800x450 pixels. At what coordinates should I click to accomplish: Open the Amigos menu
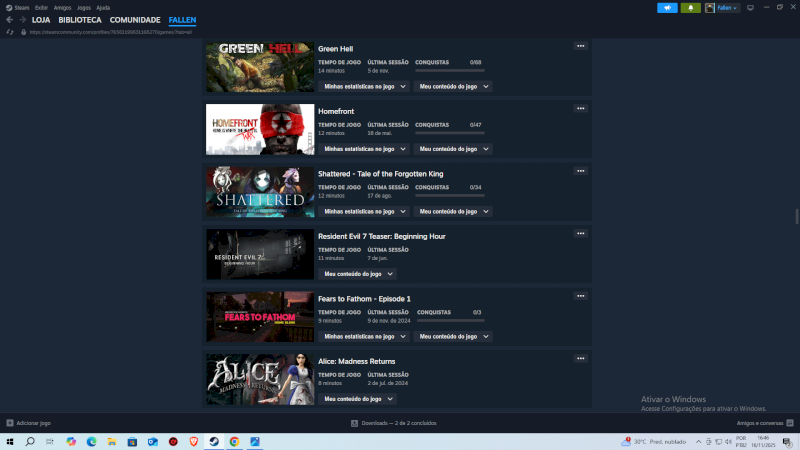pyautogui.click(x=62, y=8)
